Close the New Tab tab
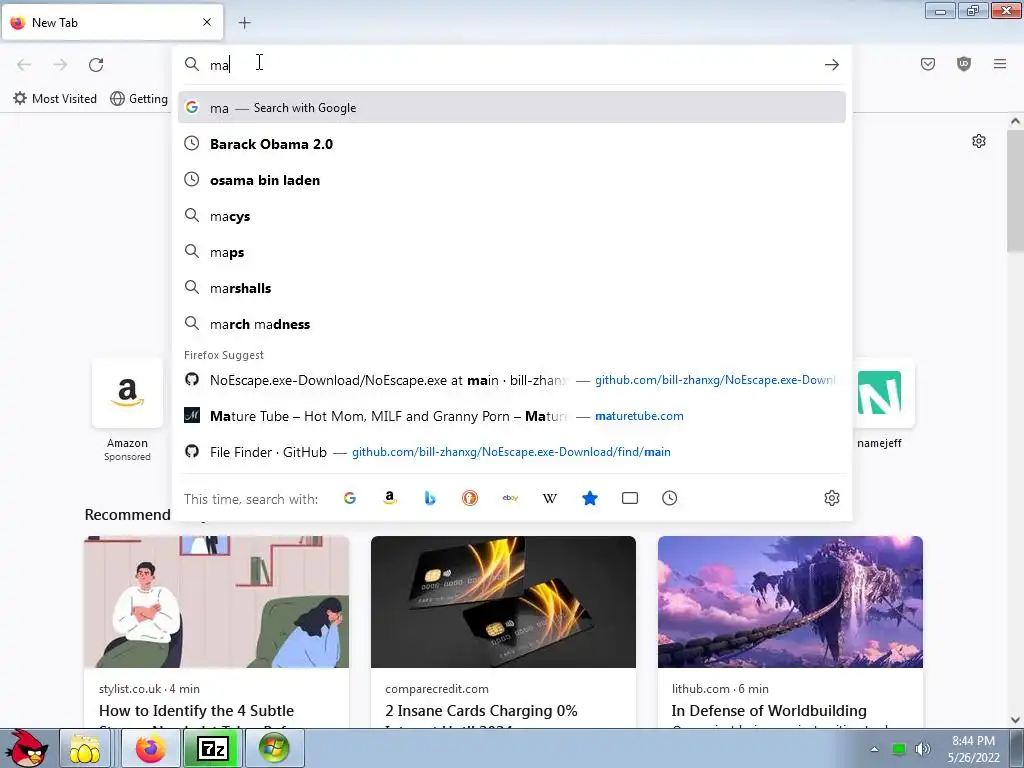 pos(207,22)
